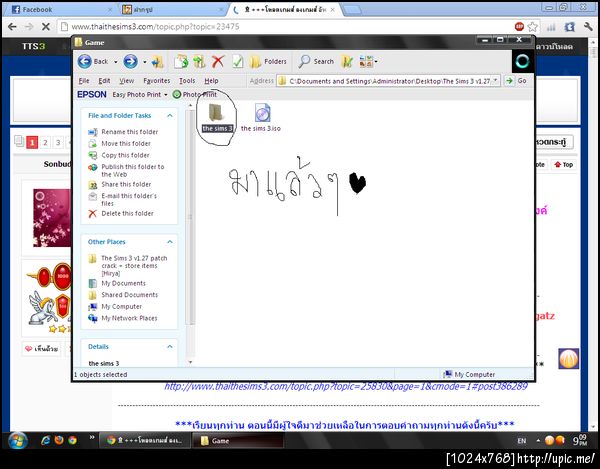
Task: Click Rename this folder
Action: [x=129, y=132]
